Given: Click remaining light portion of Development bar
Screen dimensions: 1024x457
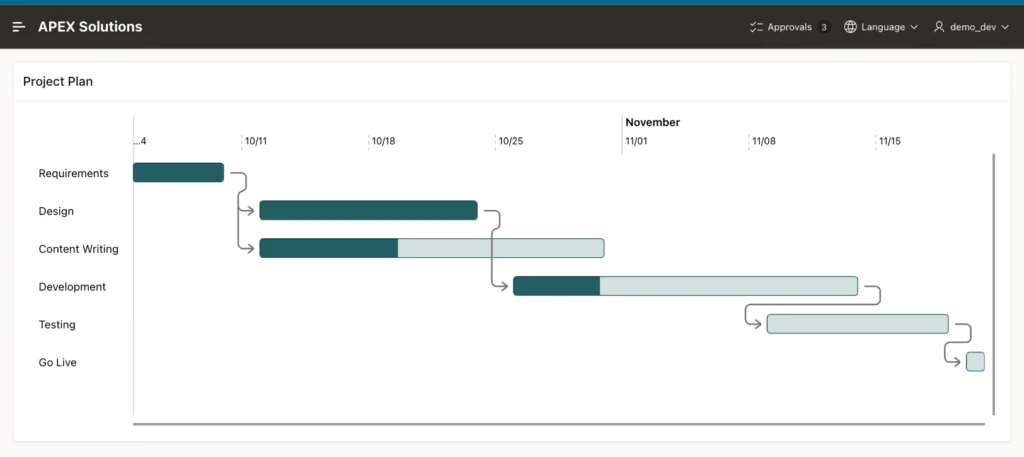Looking at the screenshot, I should click(x=729, y=286).
